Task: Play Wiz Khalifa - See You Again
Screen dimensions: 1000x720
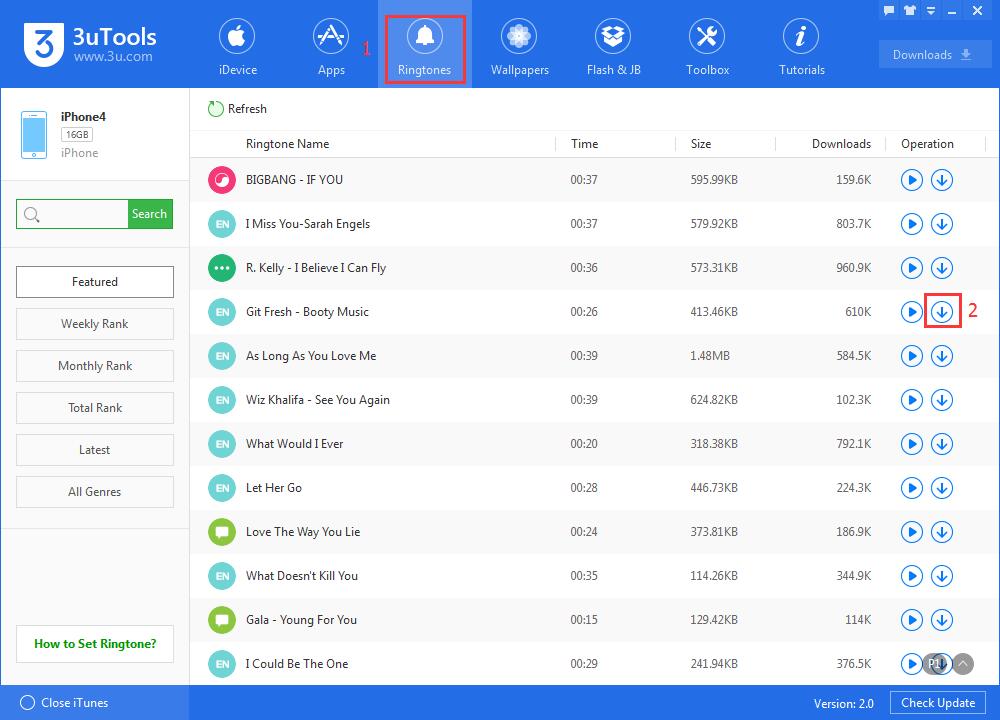Action: tap(912, 400)
